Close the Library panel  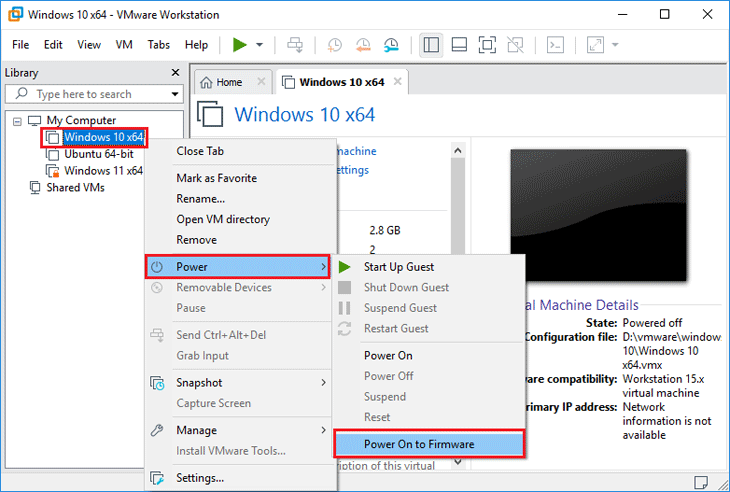click(x=175, y=73)
